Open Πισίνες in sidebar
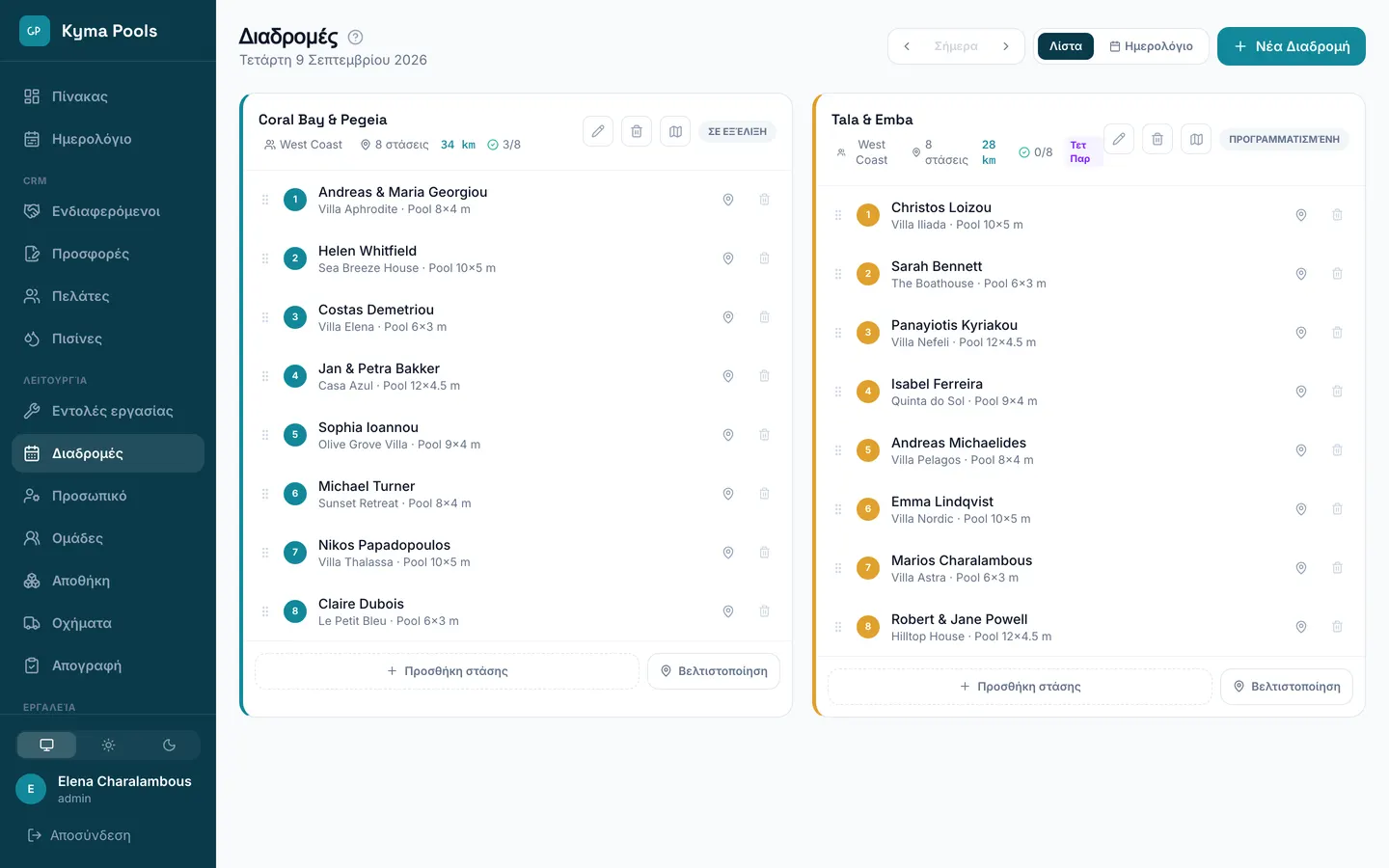The image size is (1389, 868). [108, 339]
